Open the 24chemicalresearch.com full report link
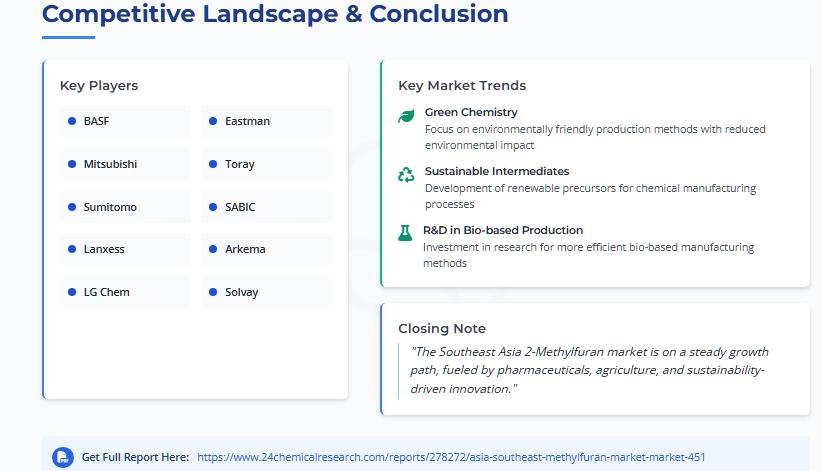Image resolution: width=822 pixels, height=471 pixels. click(451, 457)
